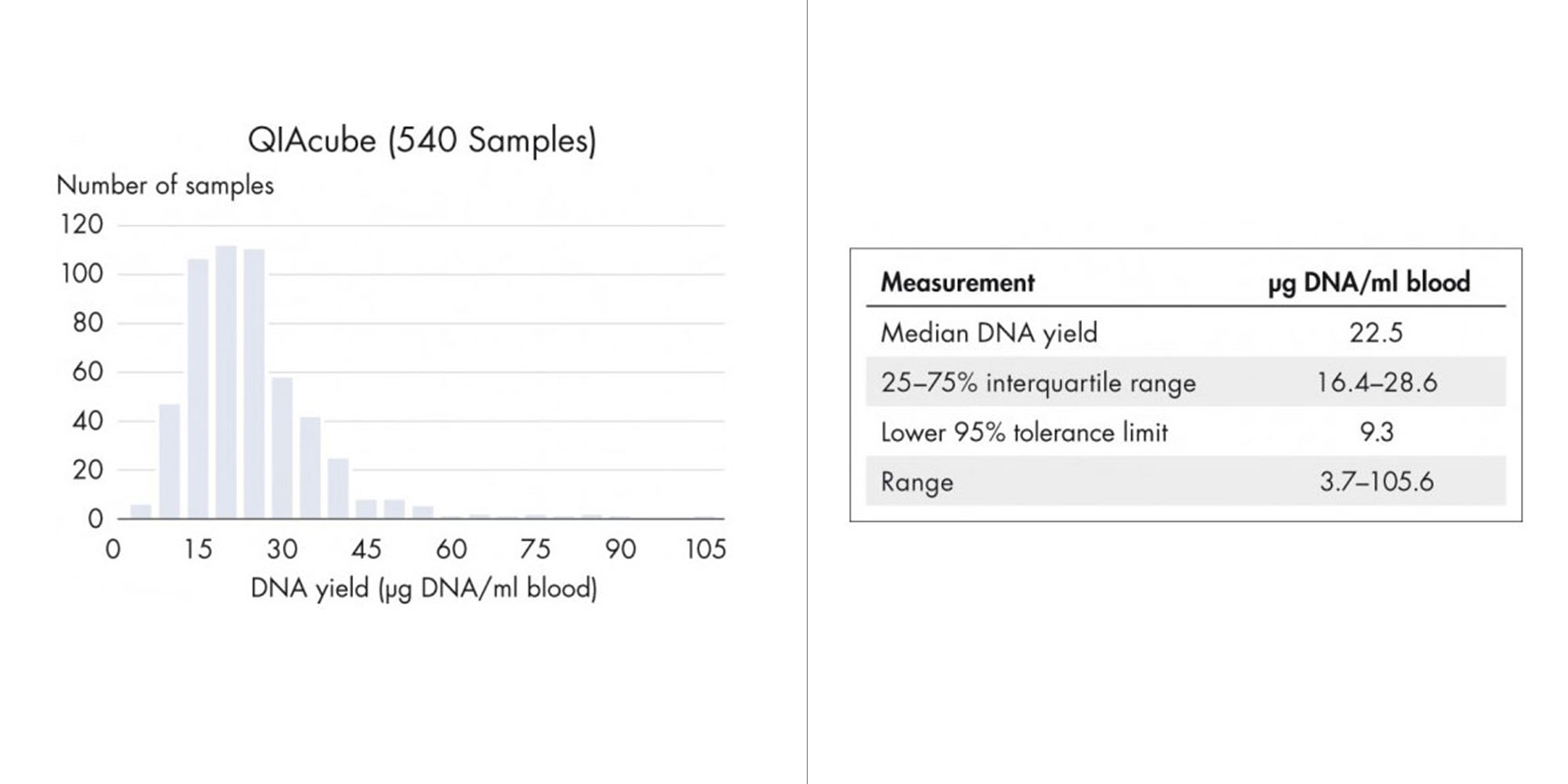This screenshot has height=784, width=1568.
Task: Click the 9.3 tolerance value
Action: click(x=1377, y=432)
